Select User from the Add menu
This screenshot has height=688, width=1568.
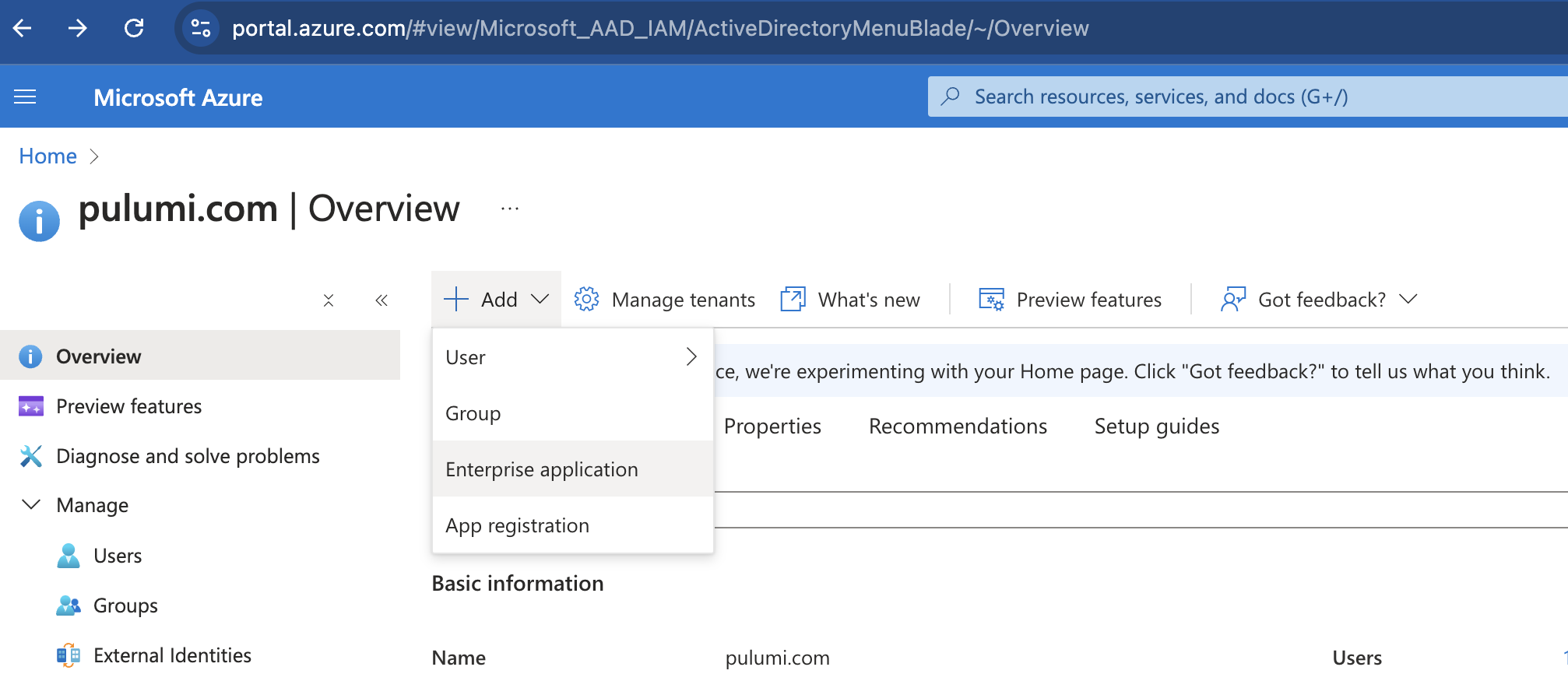[573, 357]
